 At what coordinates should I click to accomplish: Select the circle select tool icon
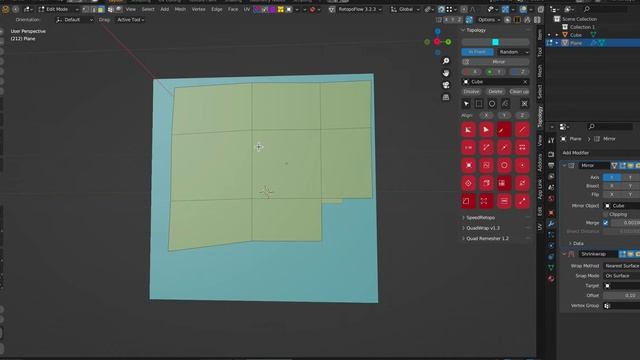click(492, 104)
